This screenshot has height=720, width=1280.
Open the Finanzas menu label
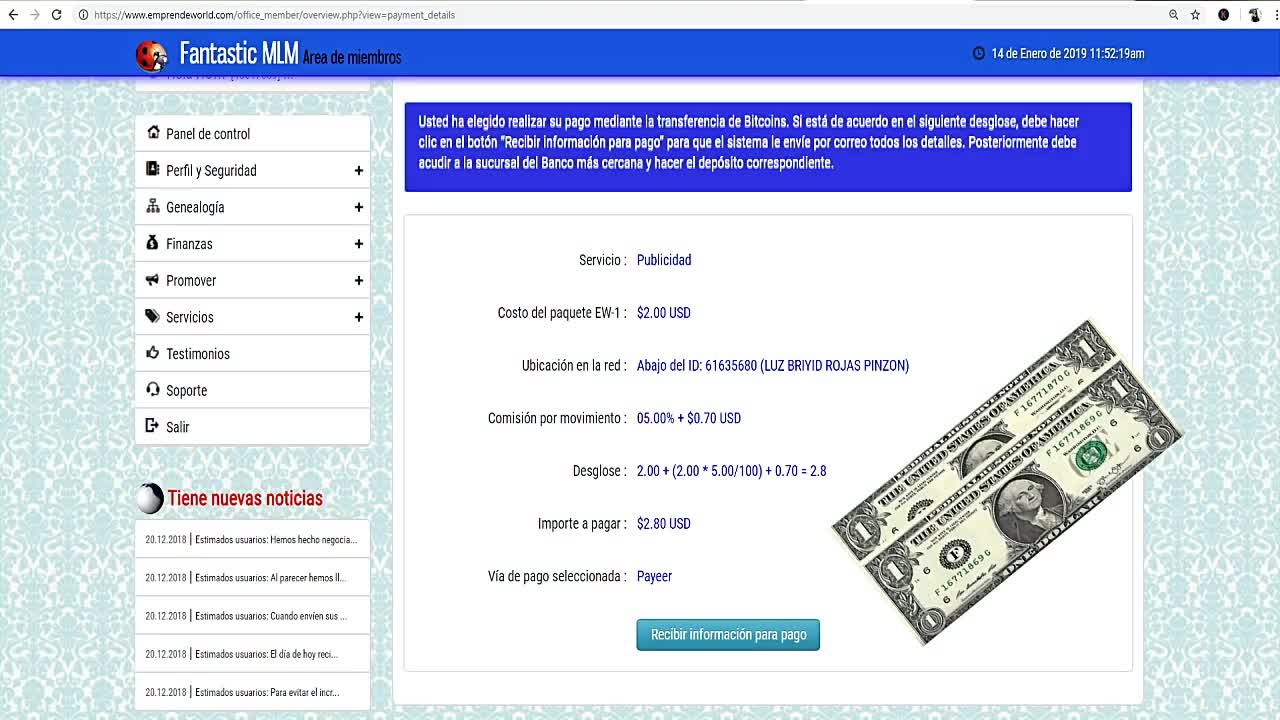coord(189,244)
